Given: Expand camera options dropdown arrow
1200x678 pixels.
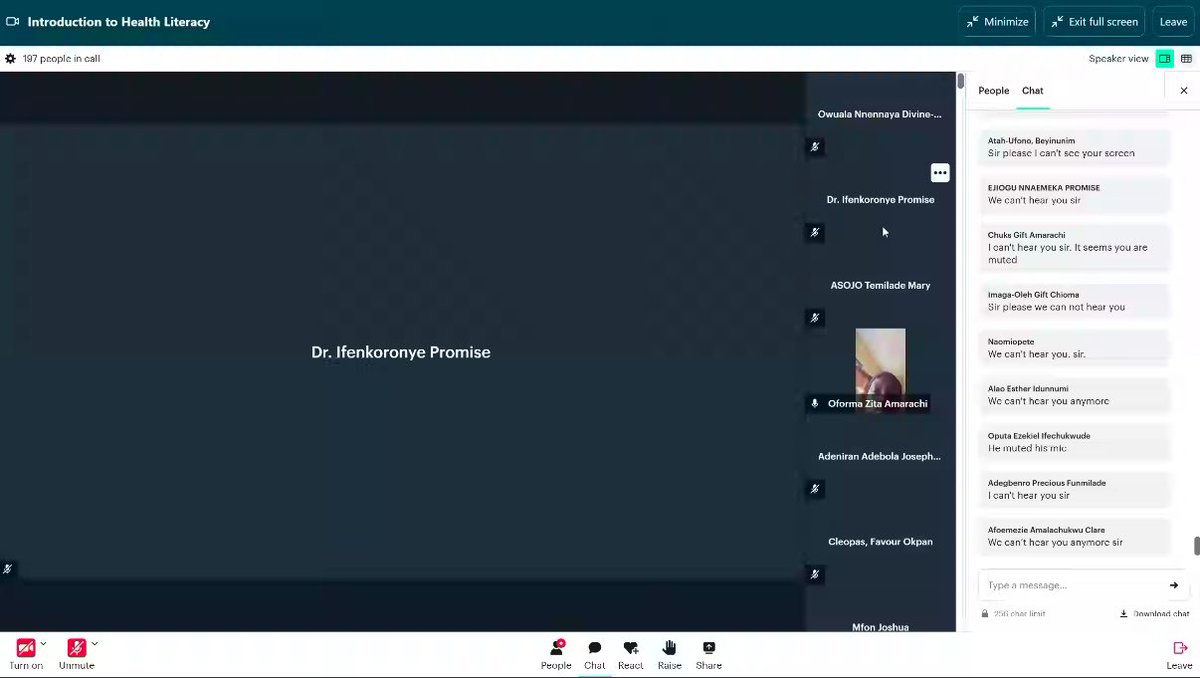Looking at the screenshot, I should pos(44,643).
